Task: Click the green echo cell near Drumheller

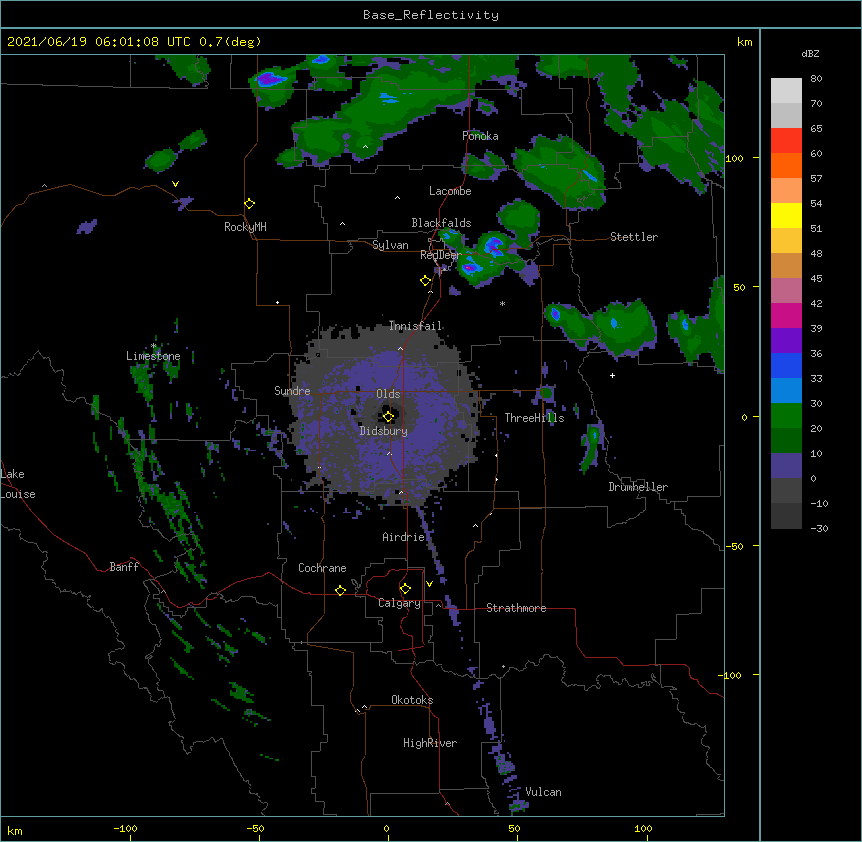Action: coord(592,446)
